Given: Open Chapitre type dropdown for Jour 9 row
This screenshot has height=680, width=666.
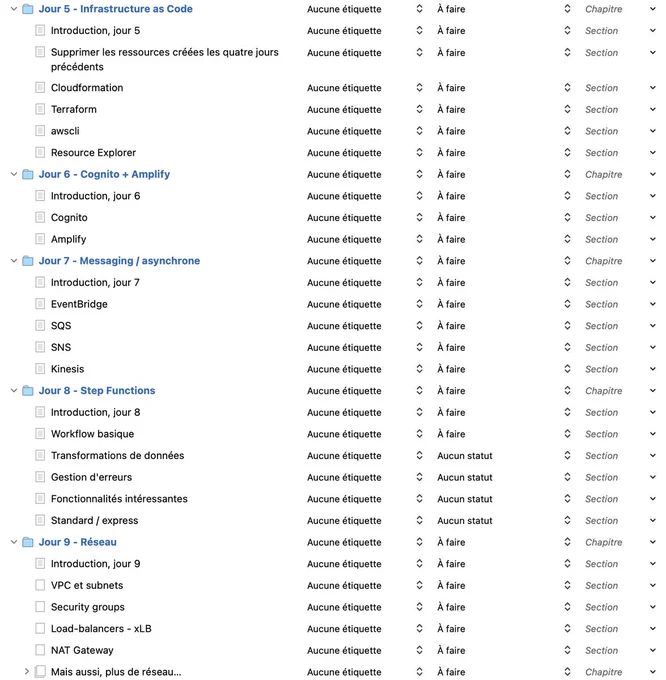Looking at the screenshot, I should pyautogui.click(x=653, y=542).
